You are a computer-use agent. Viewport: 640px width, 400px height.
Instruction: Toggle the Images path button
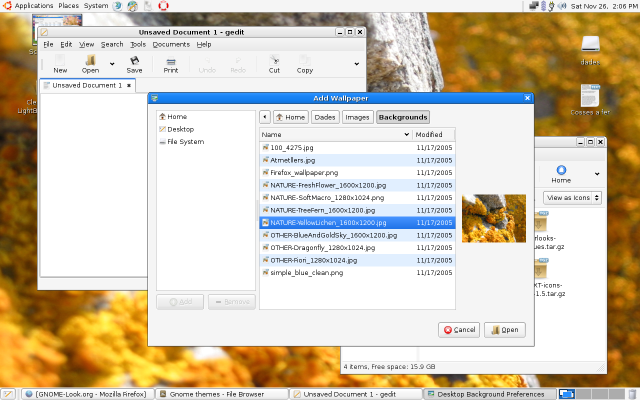(357, 117)
